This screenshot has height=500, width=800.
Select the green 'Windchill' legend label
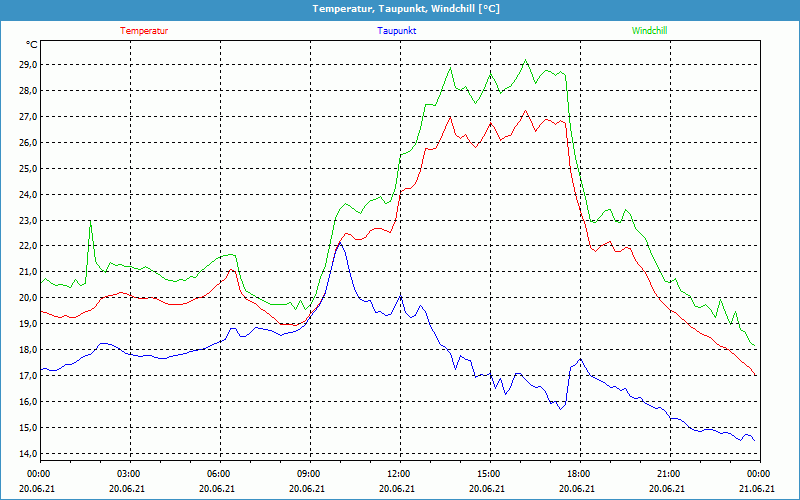(649, 31)
